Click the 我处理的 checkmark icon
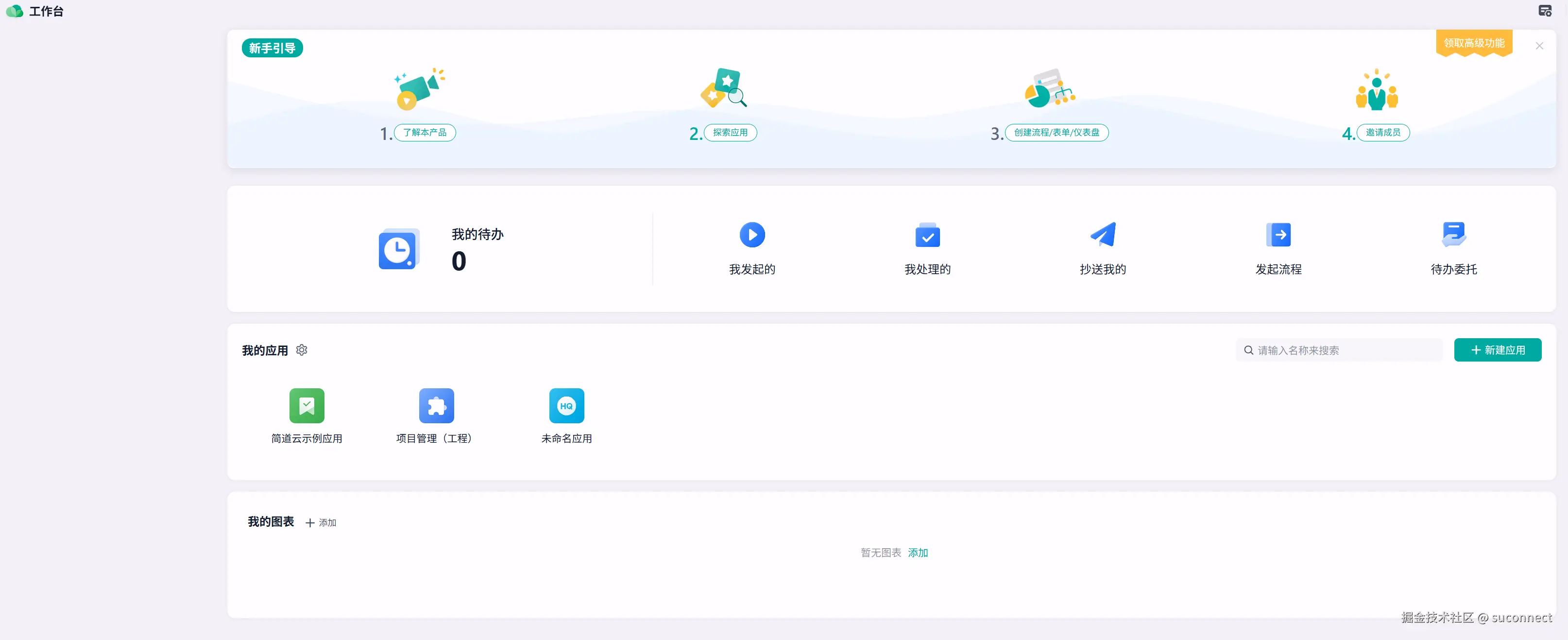 (x=927, y=235)
